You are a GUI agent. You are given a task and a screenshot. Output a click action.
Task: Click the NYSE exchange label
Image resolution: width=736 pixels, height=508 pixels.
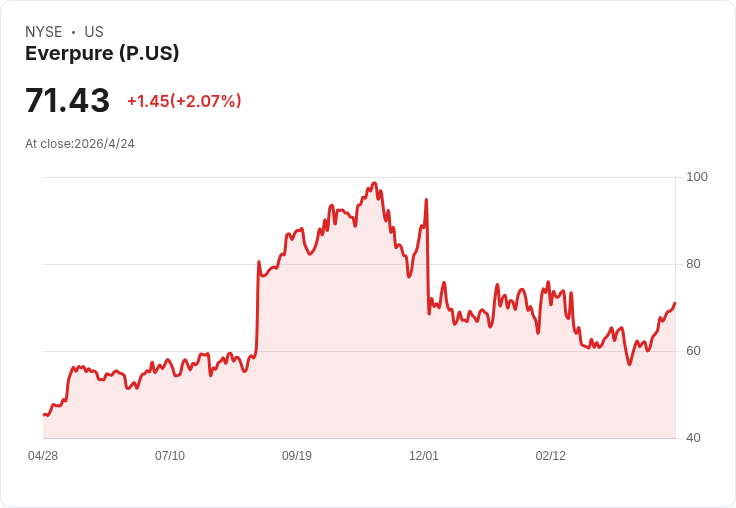point(44,32)
